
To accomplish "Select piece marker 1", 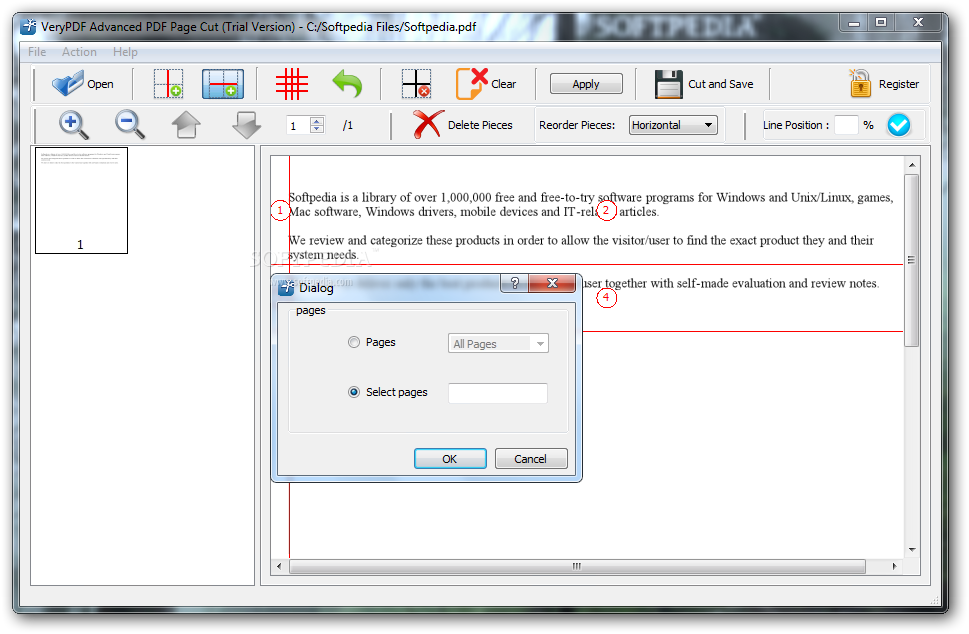I will tap(280, 211).
